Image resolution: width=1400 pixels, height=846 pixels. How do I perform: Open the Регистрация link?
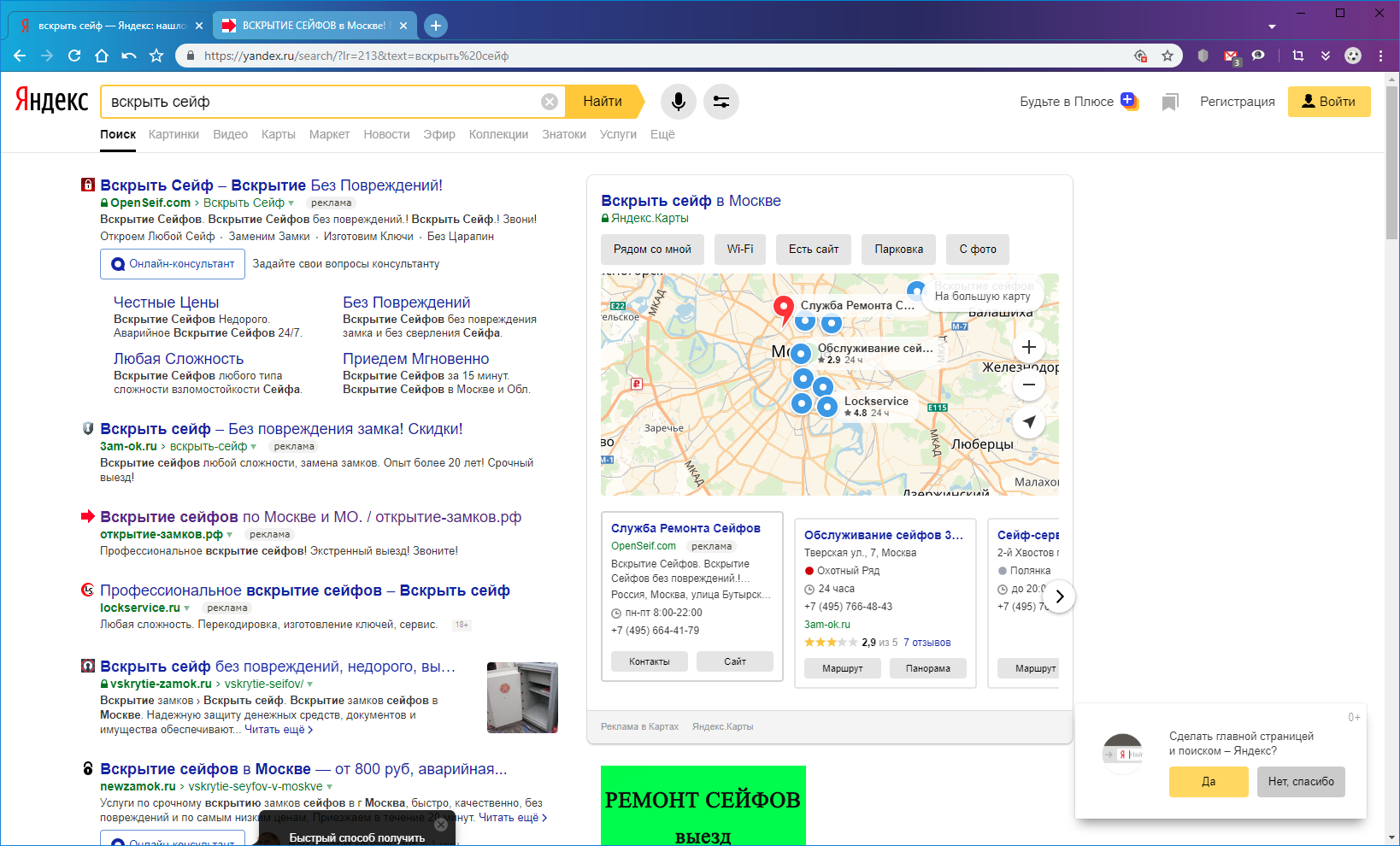coord(1238,102)
